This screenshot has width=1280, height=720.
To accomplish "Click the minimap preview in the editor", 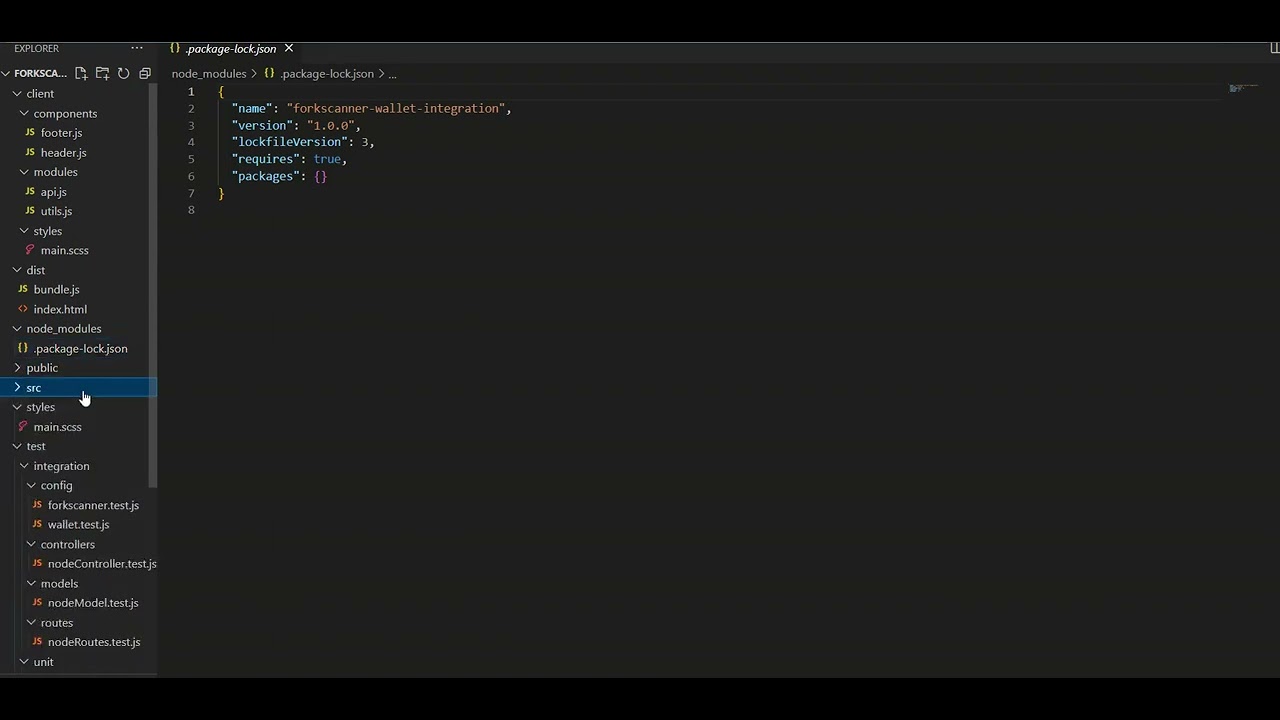I will (x=1244, y=88).
